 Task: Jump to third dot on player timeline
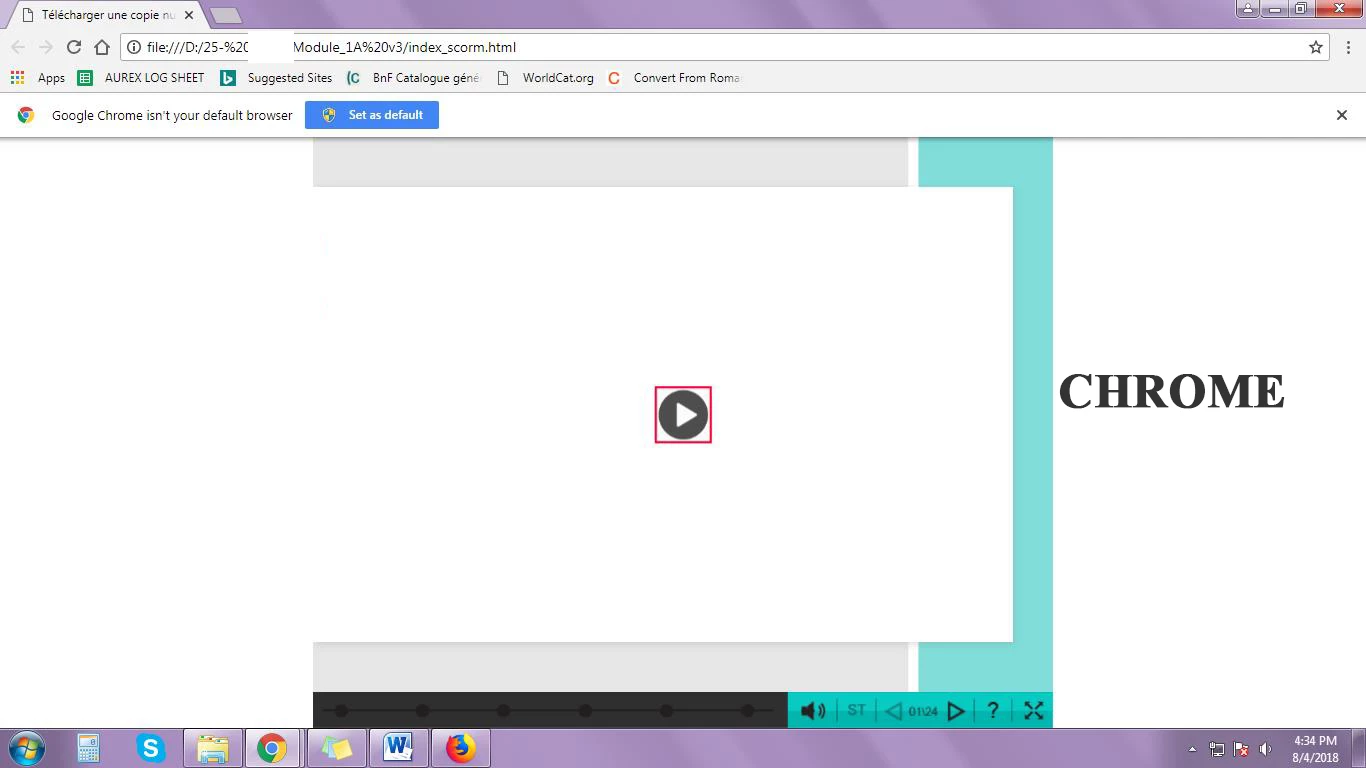pos(503,710)
